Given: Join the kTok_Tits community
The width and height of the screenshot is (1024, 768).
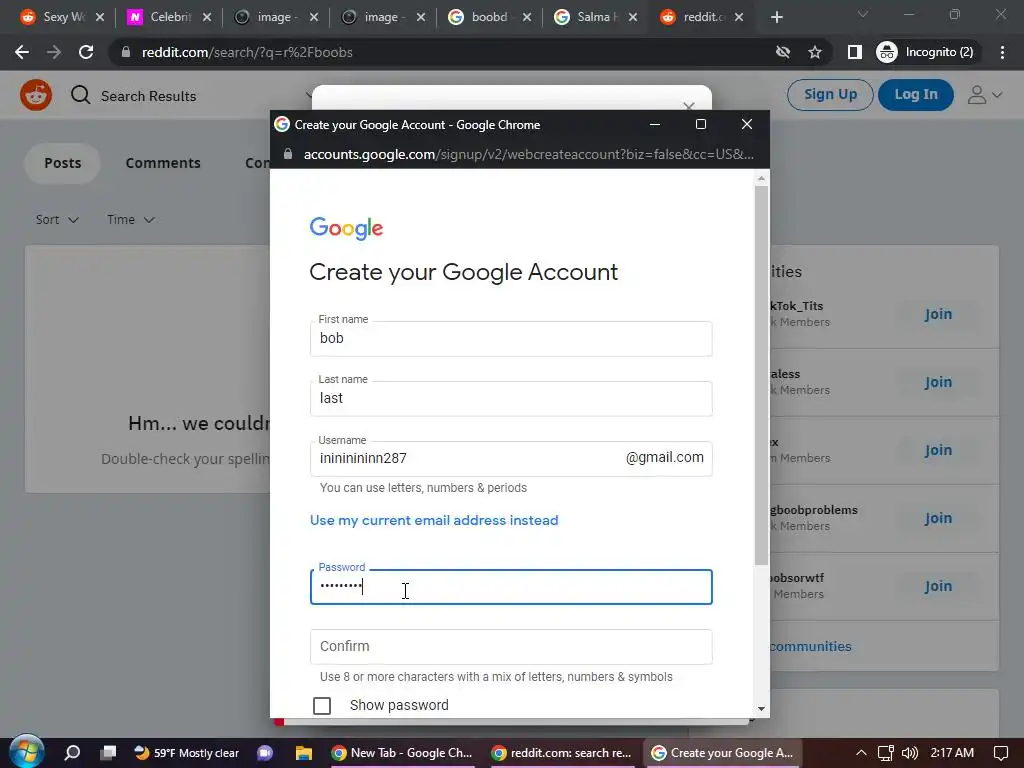Looking at the screenshot, I should tap(938, 314).
